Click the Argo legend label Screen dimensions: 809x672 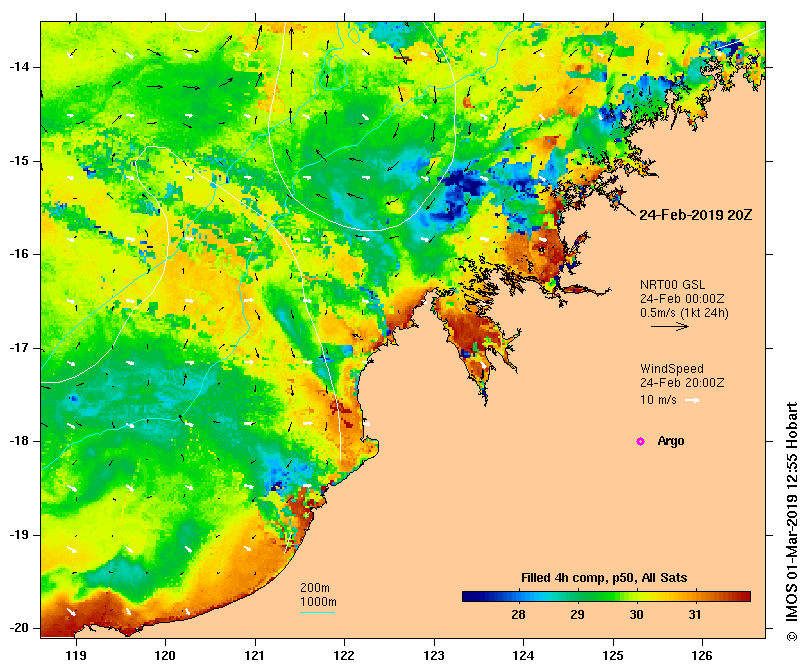point(671,441)
